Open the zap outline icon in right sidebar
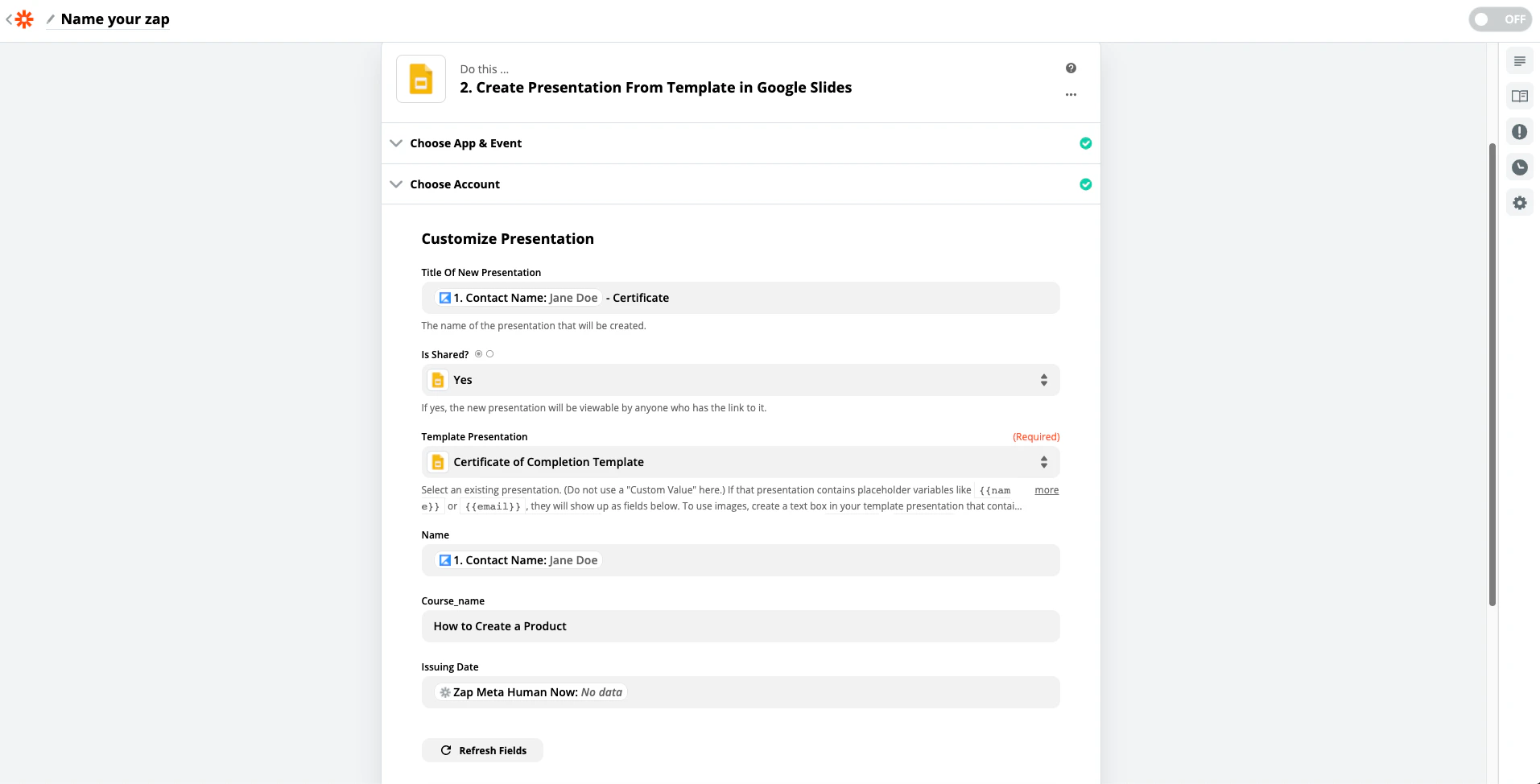Image resolution: width=1540 pixels, height=784 pixels. (x=1520, y=61)
